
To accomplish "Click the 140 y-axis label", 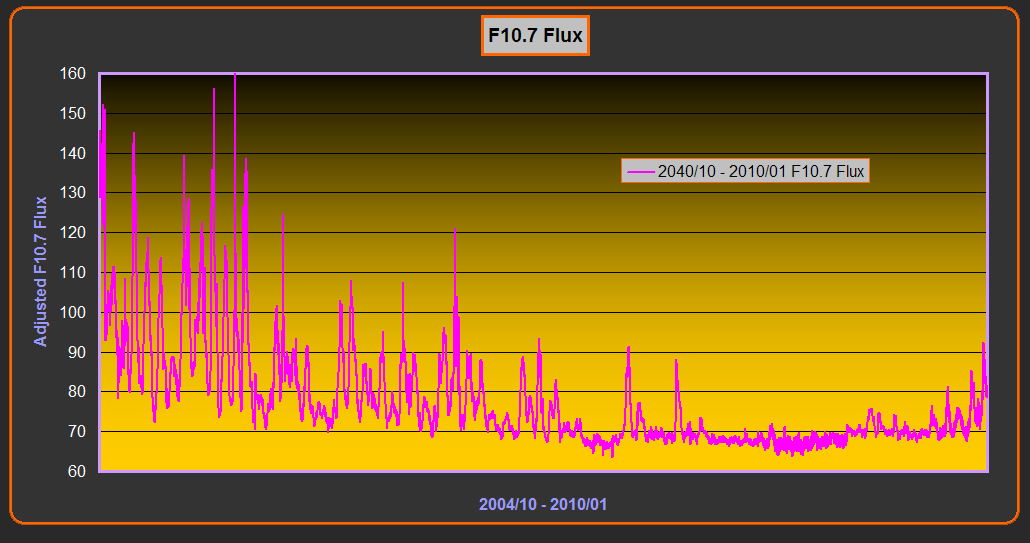I will pyautogui.click(x=73, y=153).
